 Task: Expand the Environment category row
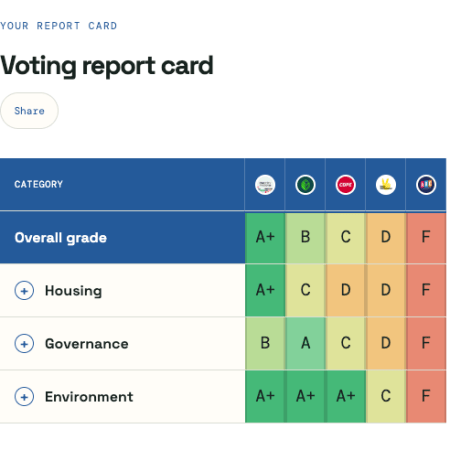click(24, 397)
